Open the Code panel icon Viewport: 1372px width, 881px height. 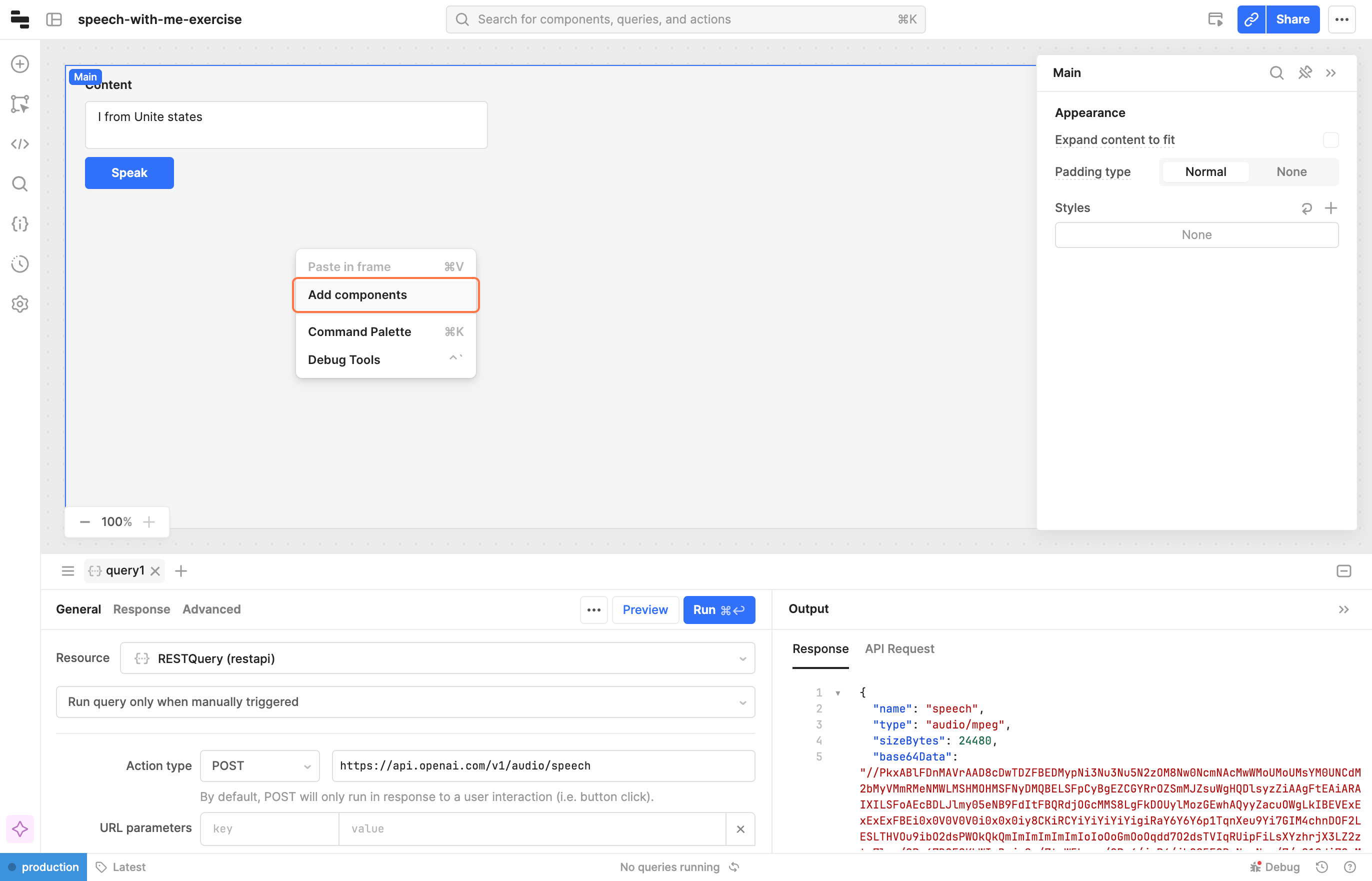pos(20,144)
